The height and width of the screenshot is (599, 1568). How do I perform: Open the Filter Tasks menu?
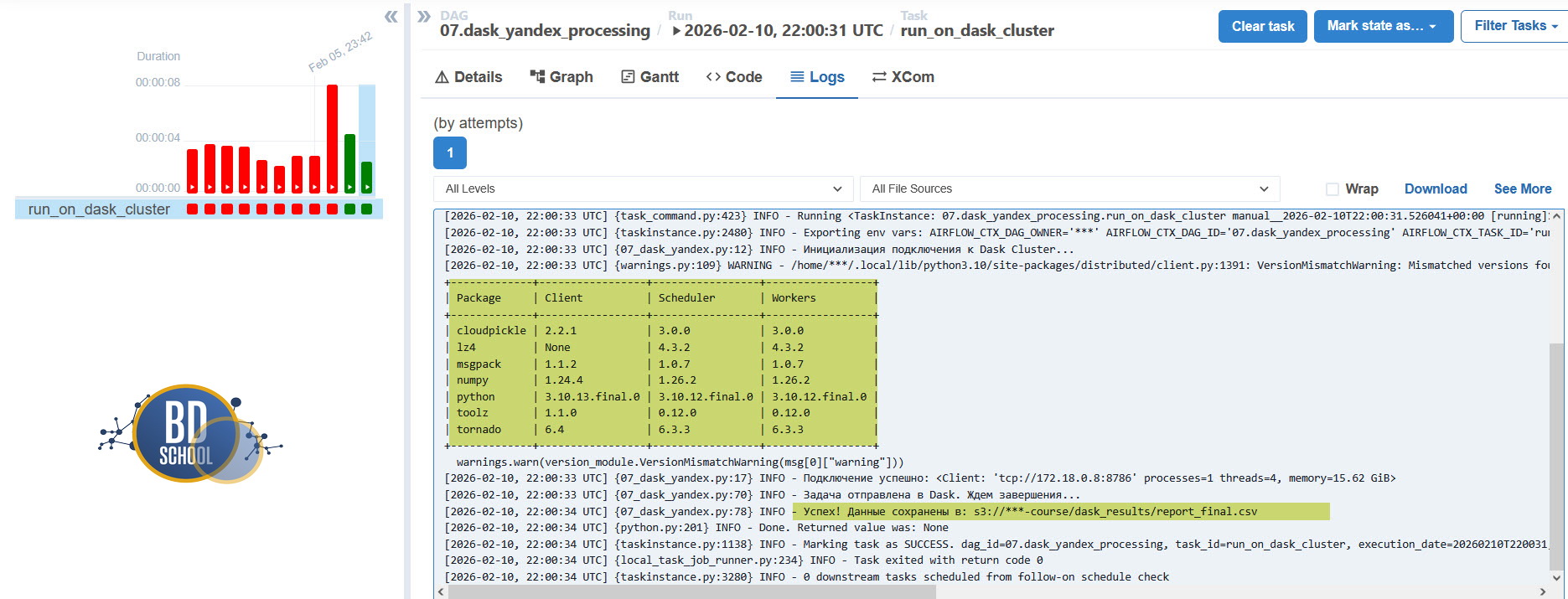coord(1515,26)
